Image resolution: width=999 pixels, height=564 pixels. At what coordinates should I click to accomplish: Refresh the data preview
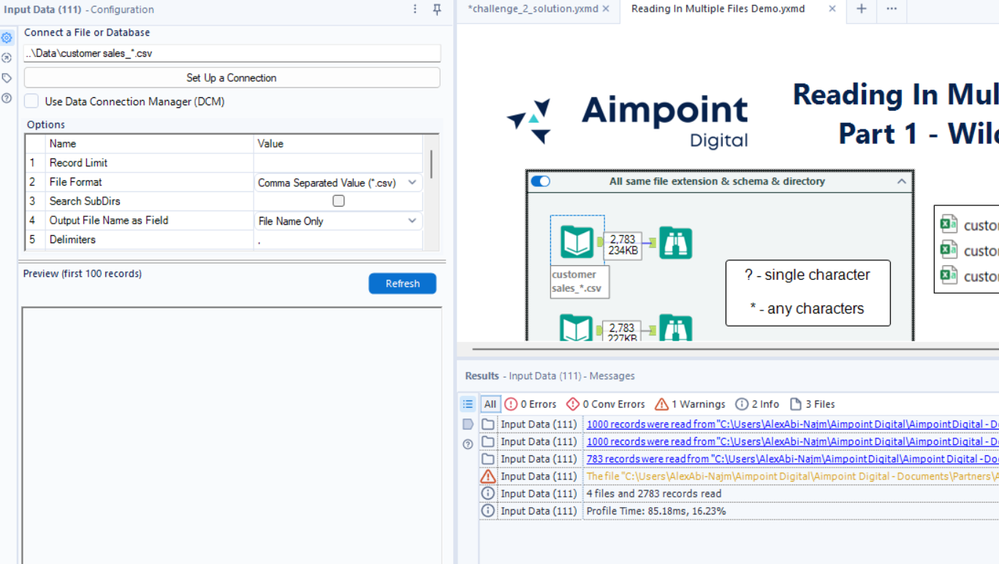click(403, 284)
